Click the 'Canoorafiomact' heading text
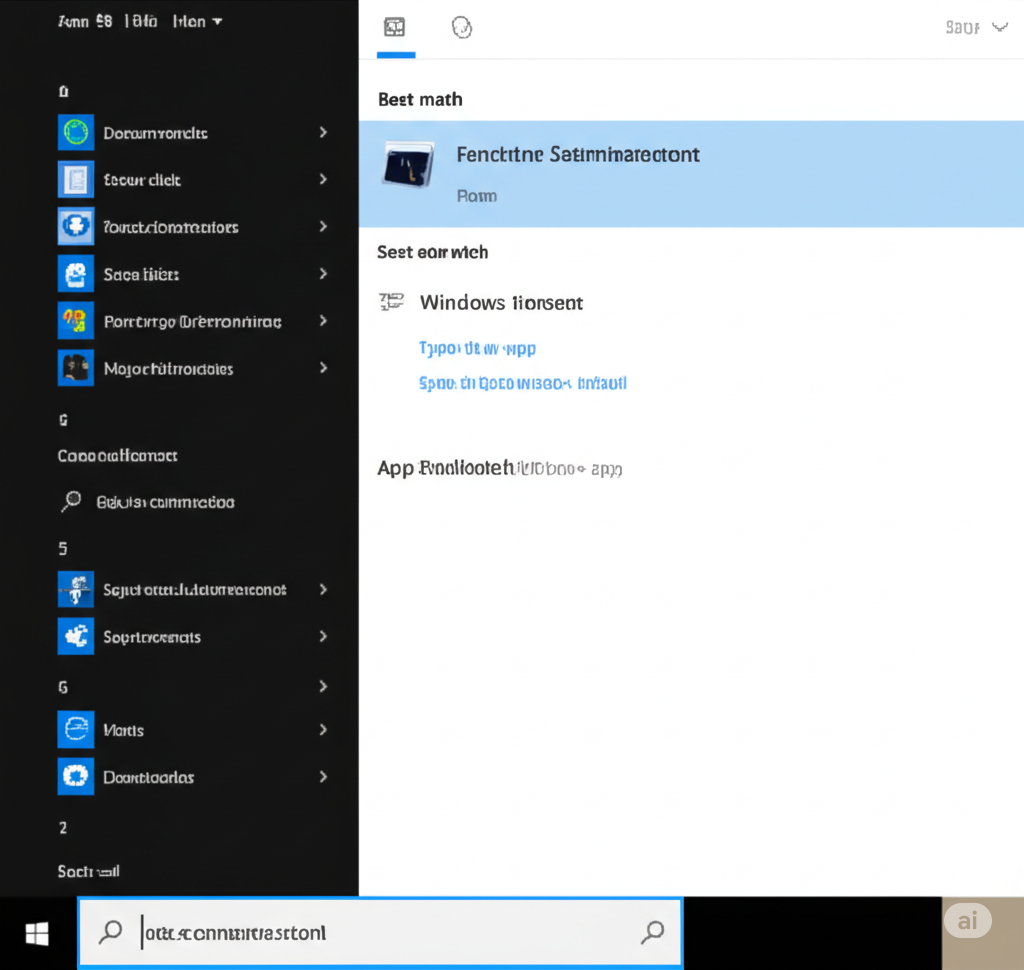 point(118,455)
